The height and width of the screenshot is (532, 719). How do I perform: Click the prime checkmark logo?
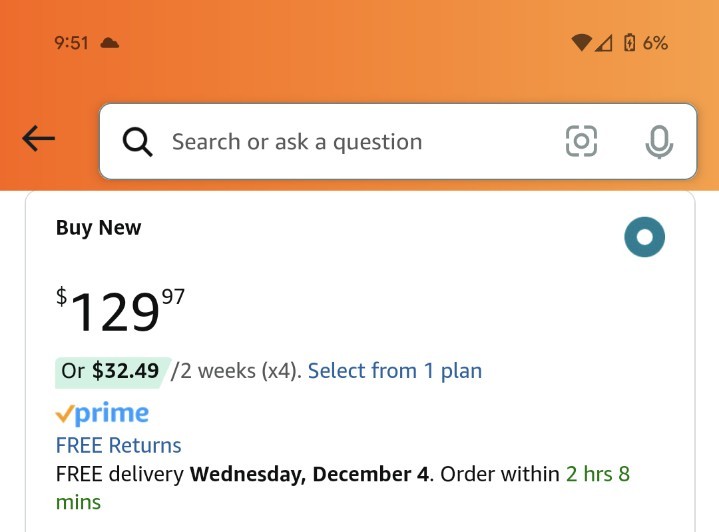click(102, 413)
